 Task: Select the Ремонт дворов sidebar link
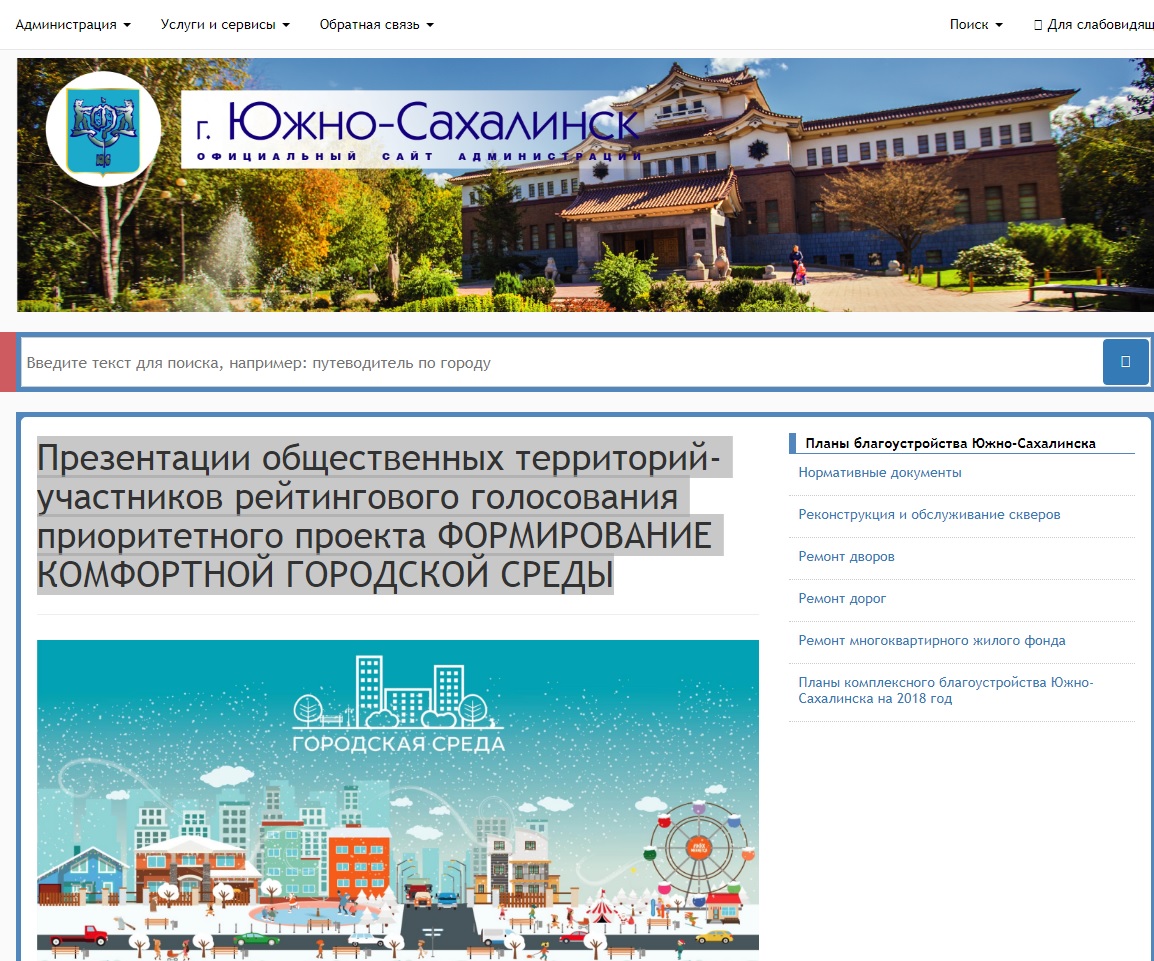point(846,557)
